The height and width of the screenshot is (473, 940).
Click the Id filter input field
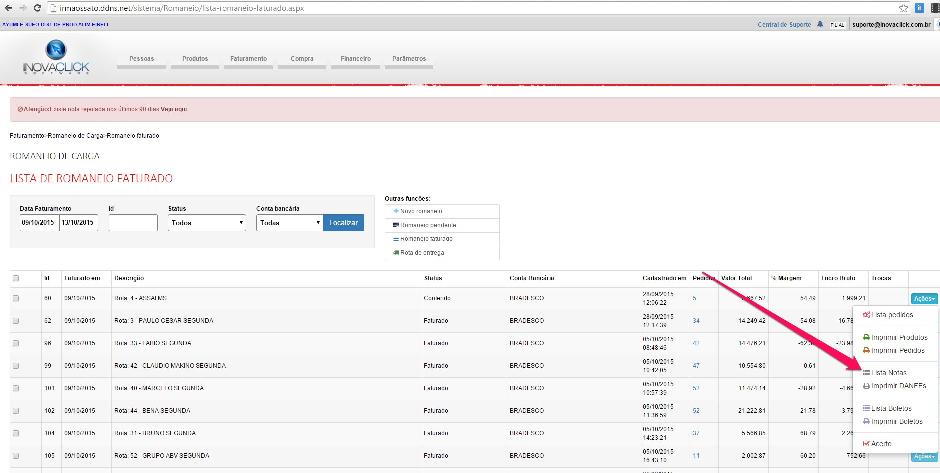click(x=132, y=223)
